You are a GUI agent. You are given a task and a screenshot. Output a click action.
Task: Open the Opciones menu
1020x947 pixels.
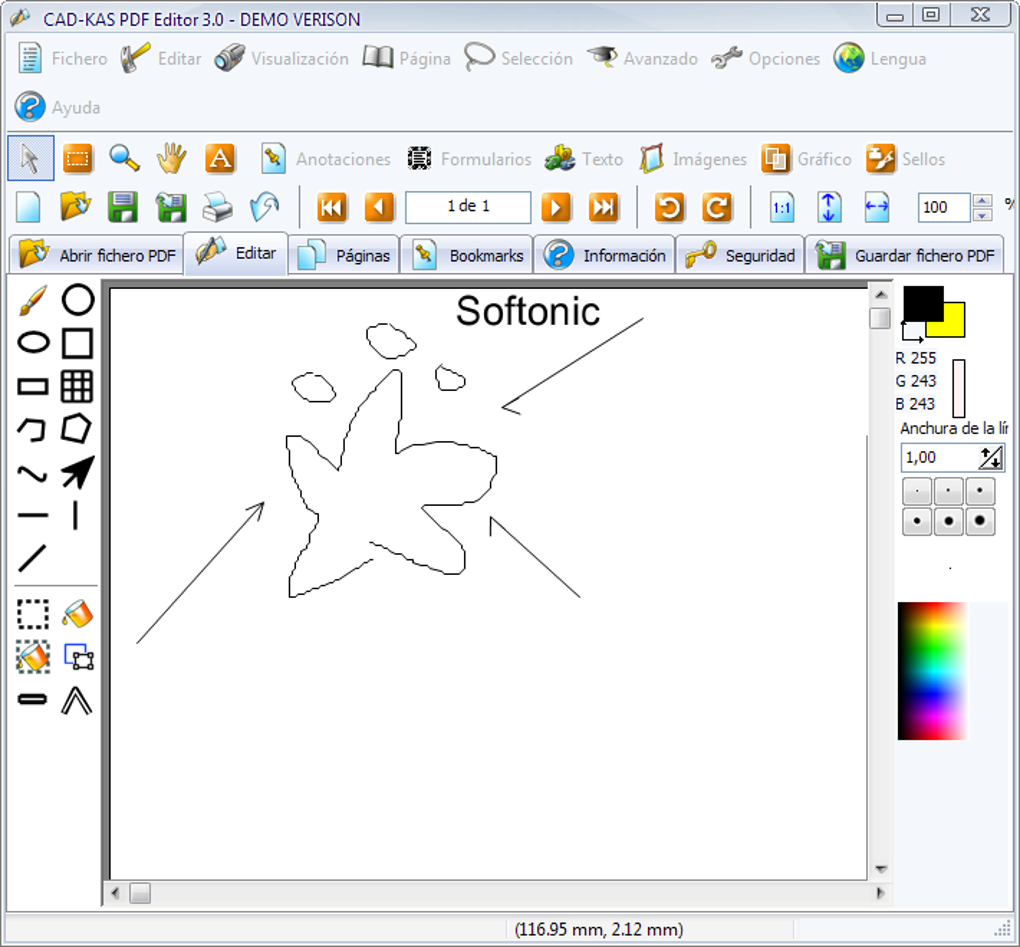[x=766, y=59]
